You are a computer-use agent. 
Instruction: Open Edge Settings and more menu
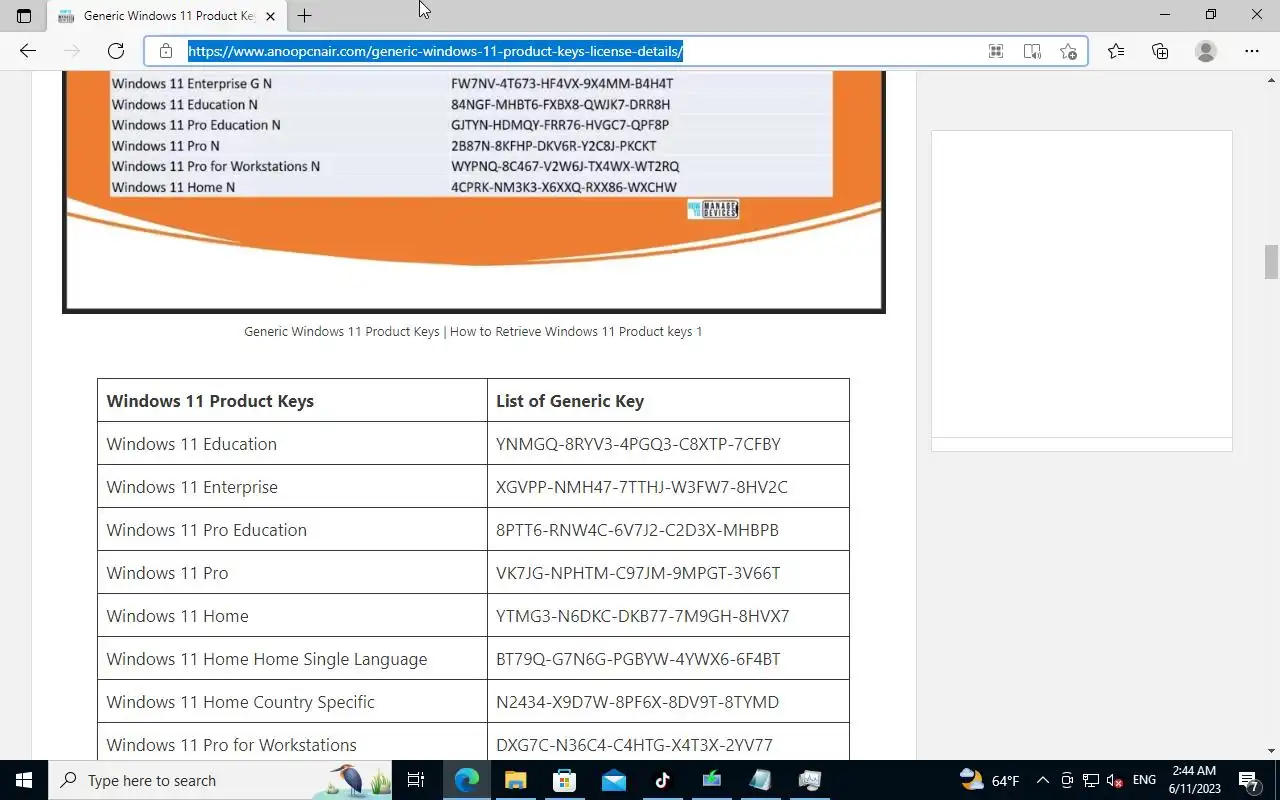[x=1252, y=51]
